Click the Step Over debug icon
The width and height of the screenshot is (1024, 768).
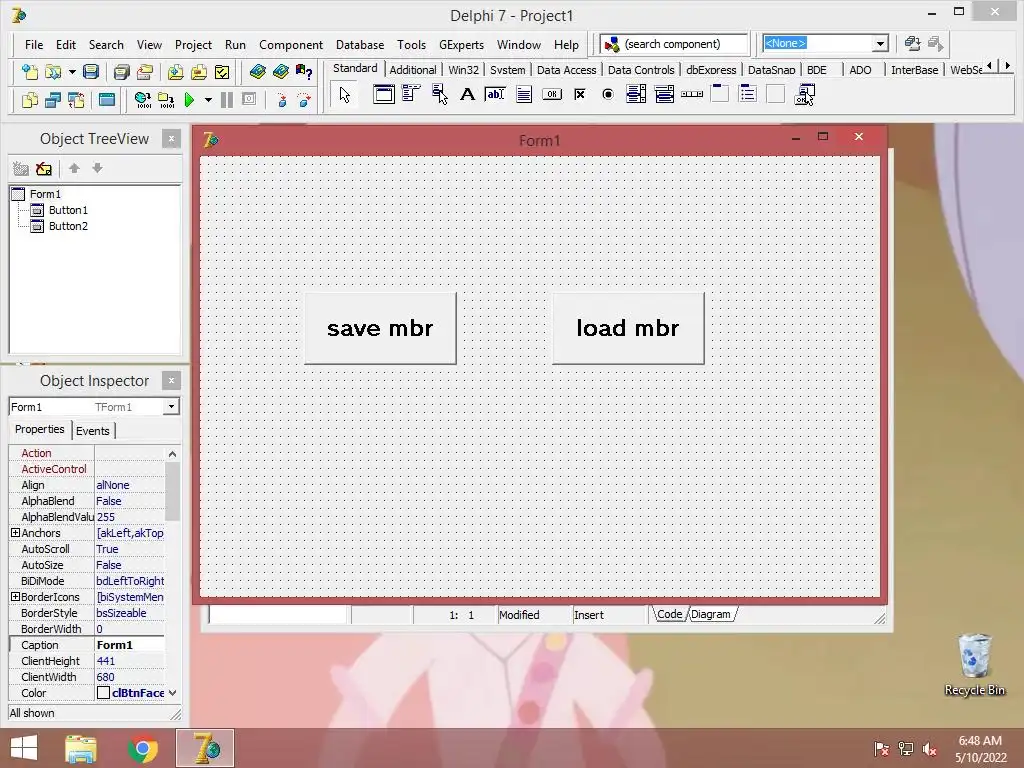coord(304,100)
